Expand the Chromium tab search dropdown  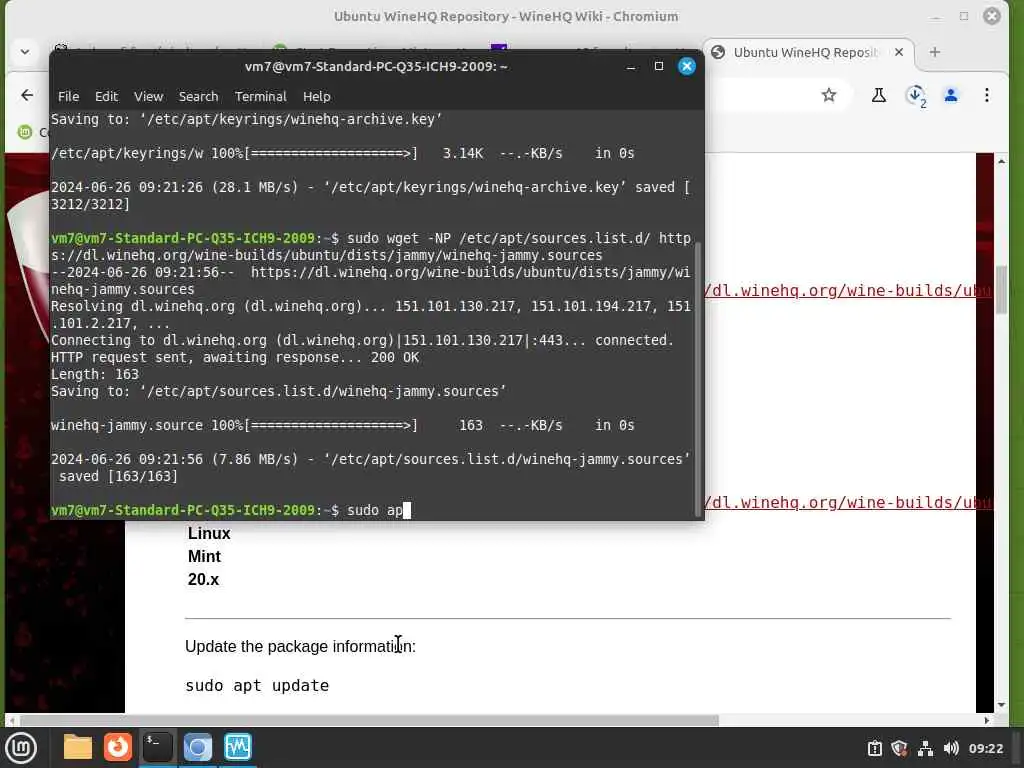tap(25, 52)
